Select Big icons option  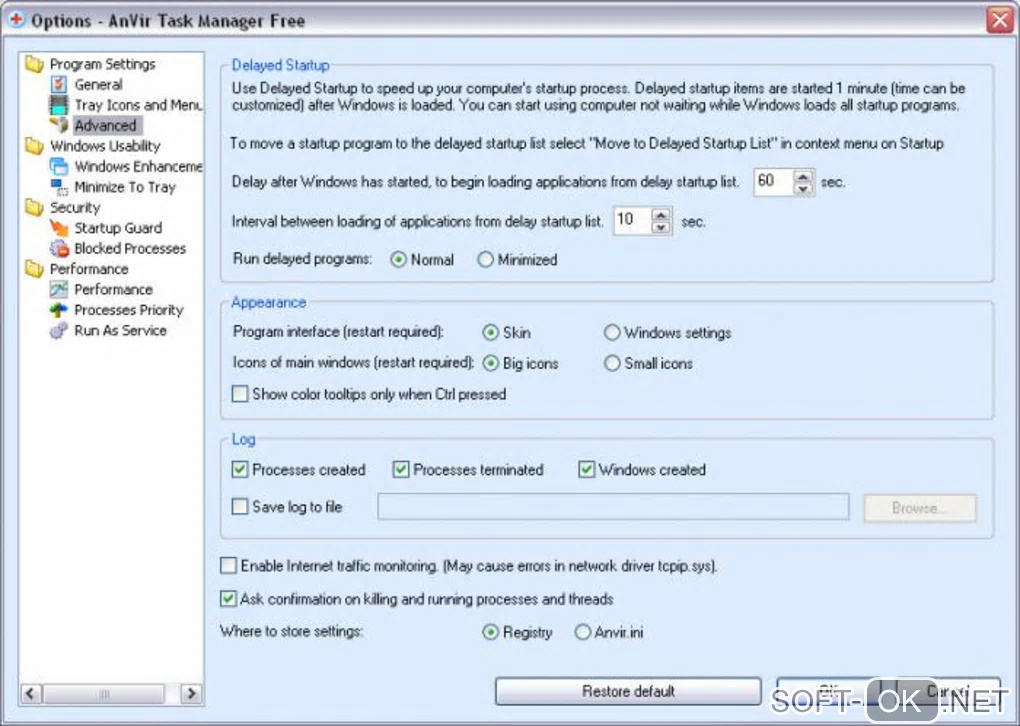point(490,363)
